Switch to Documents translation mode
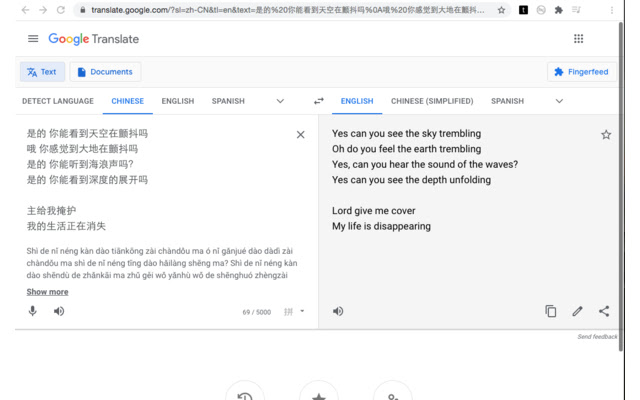The image size is (640, 400). [105, 72]
